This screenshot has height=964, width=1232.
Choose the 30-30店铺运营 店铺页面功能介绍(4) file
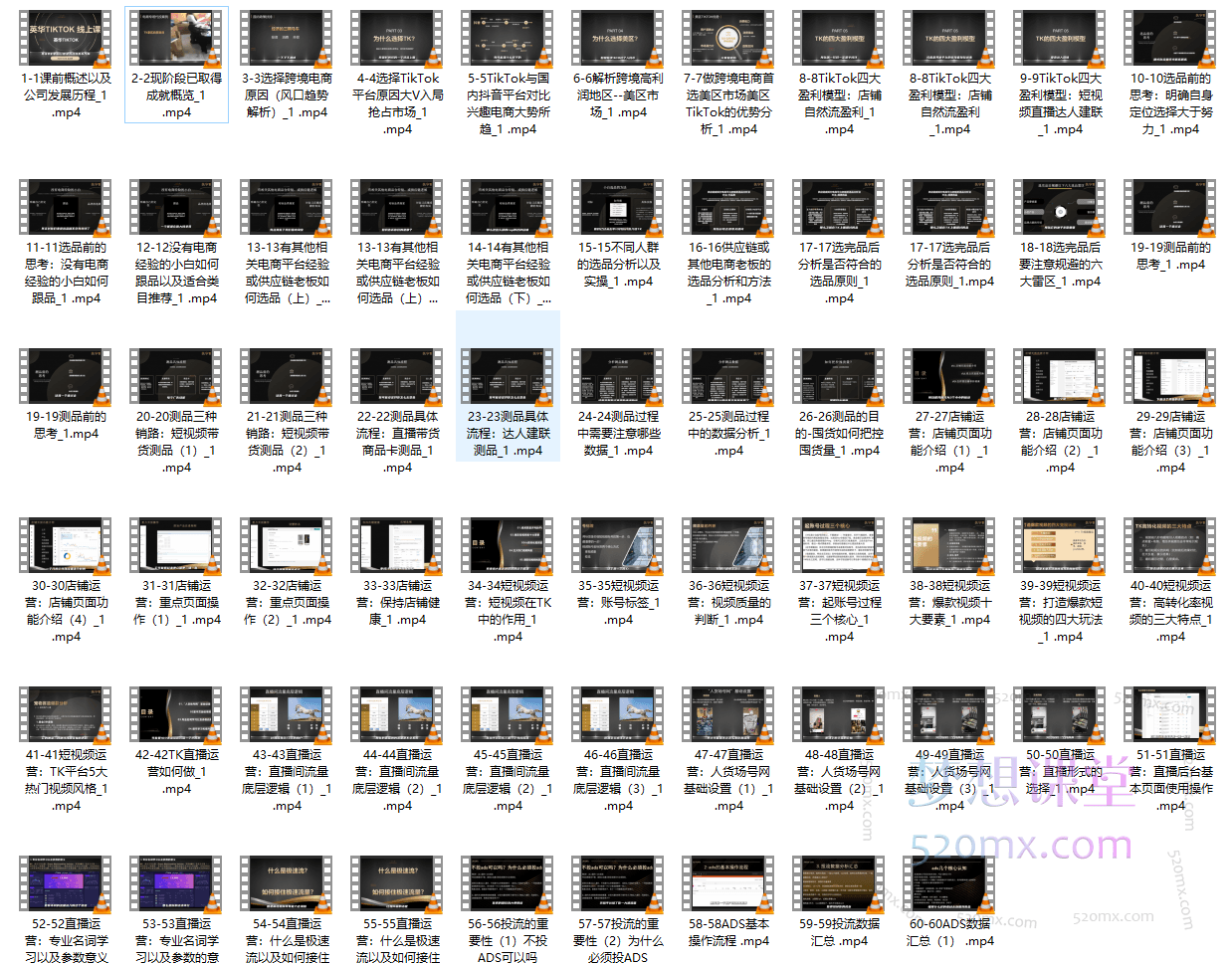pos(66,547)
